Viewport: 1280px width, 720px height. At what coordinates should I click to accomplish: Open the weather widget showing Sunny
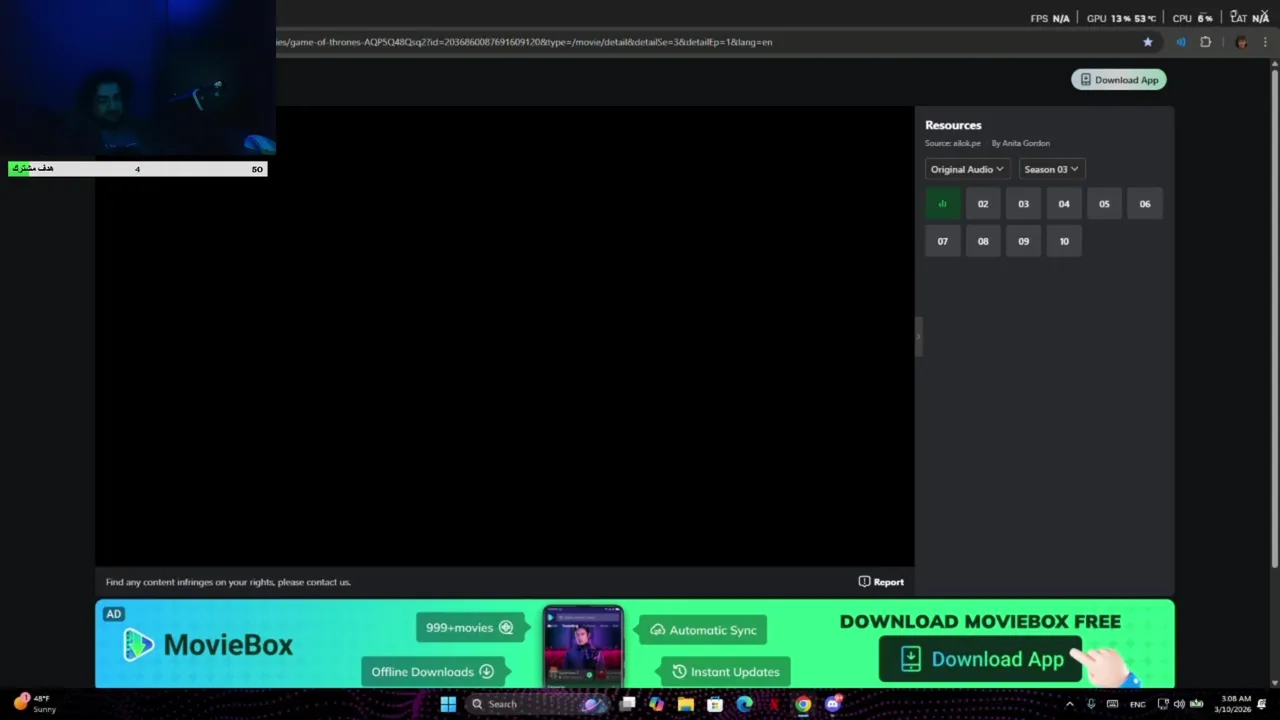pos(34,704)
